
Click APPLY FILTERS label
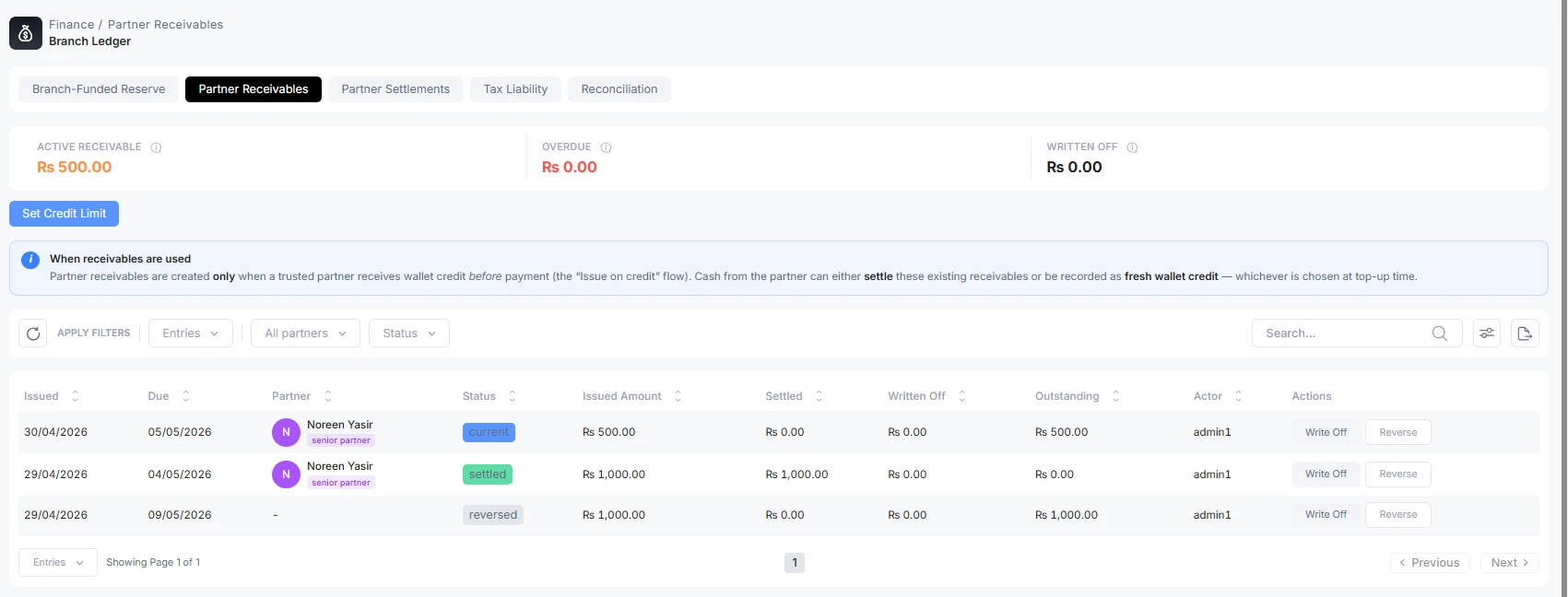tap(94, 334)
